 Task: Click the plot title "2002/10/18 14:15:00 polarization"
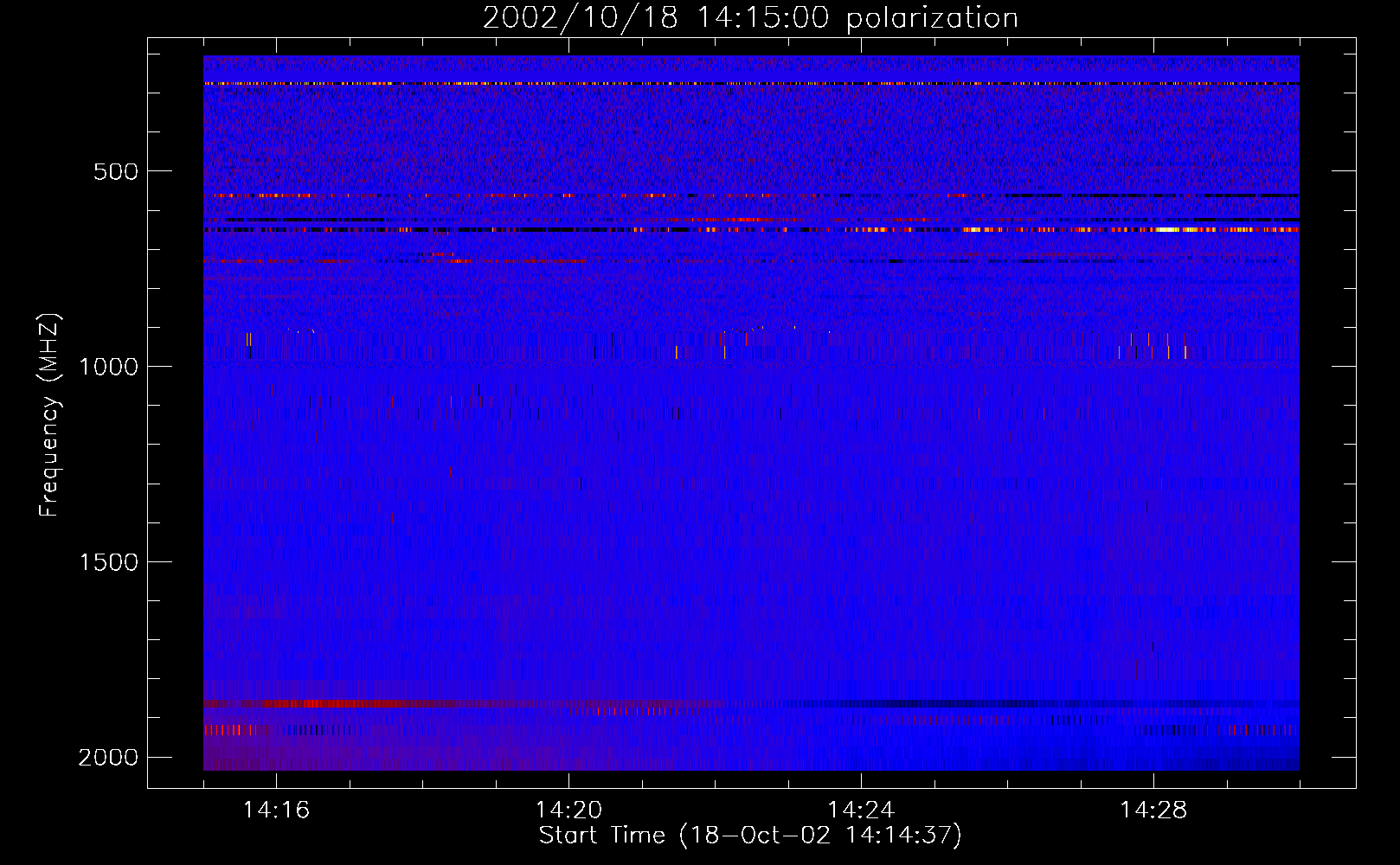click(x=750, y=17)
